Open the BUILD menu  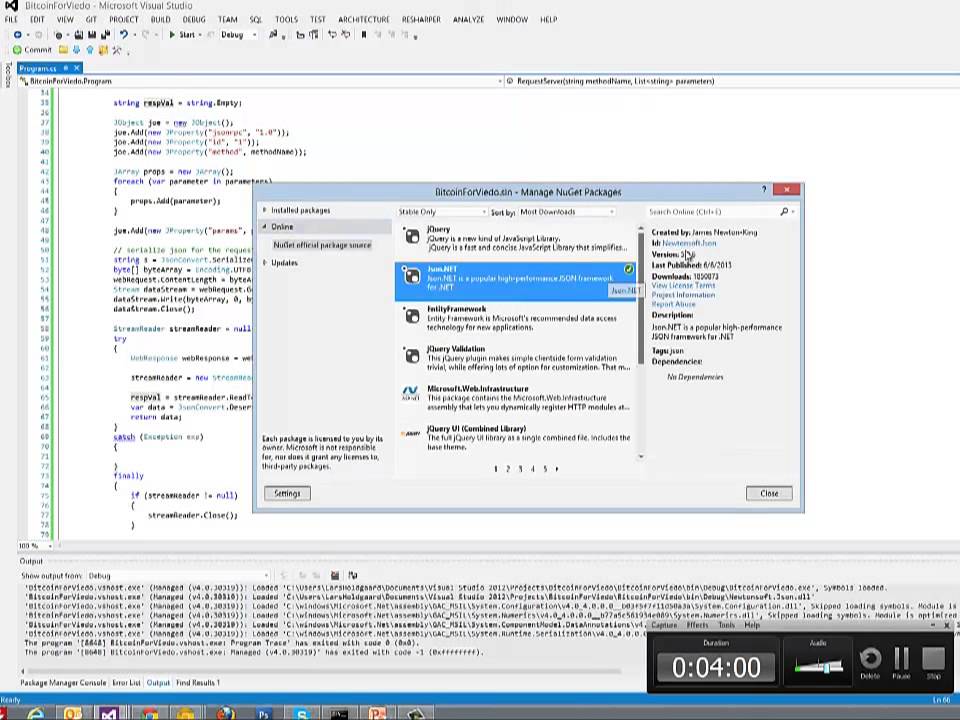pyautogui.click(x=160, y=20)
